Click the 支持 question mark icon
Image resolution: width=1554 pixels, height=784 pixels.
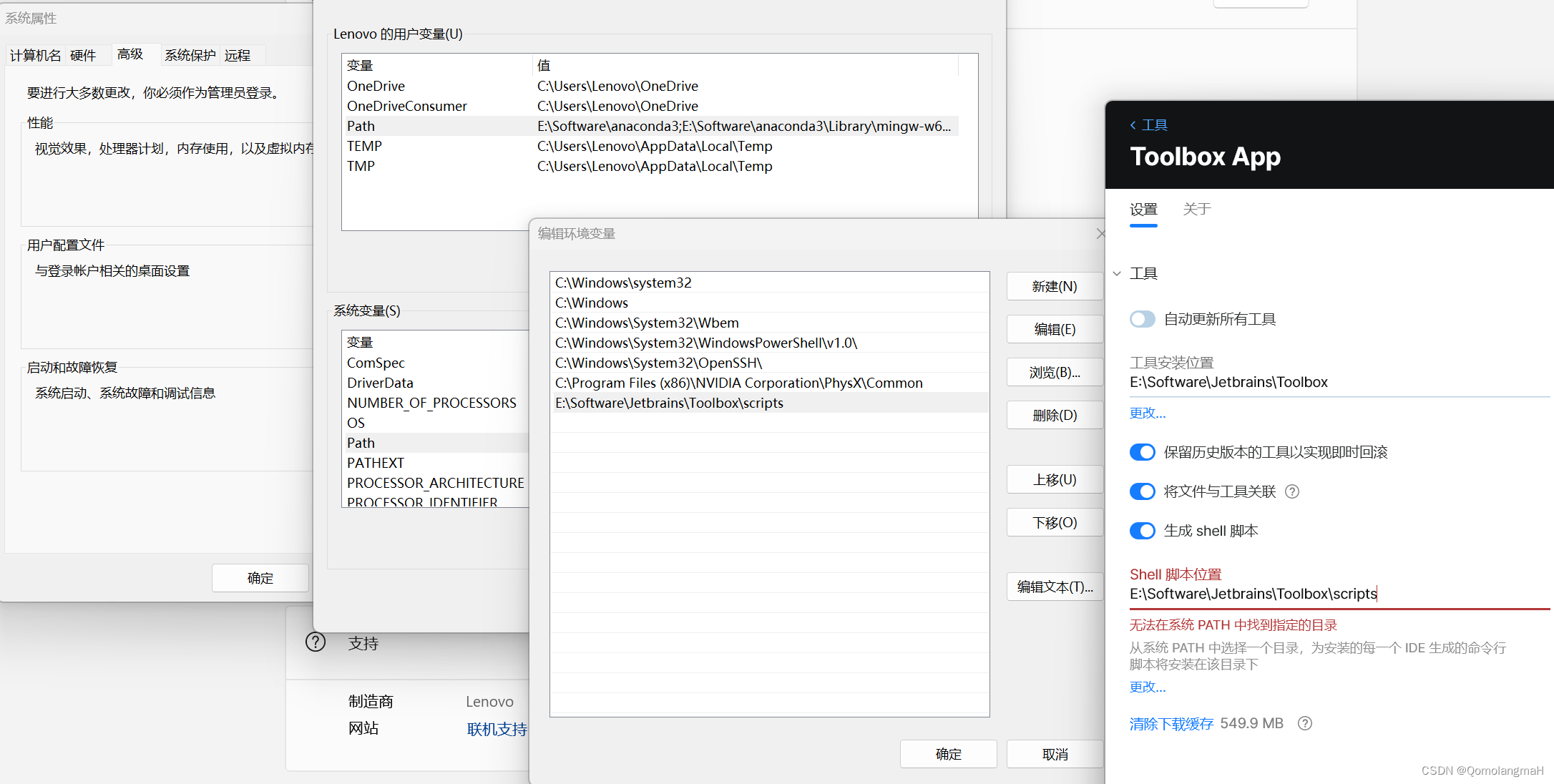click(x=316, y=642)
